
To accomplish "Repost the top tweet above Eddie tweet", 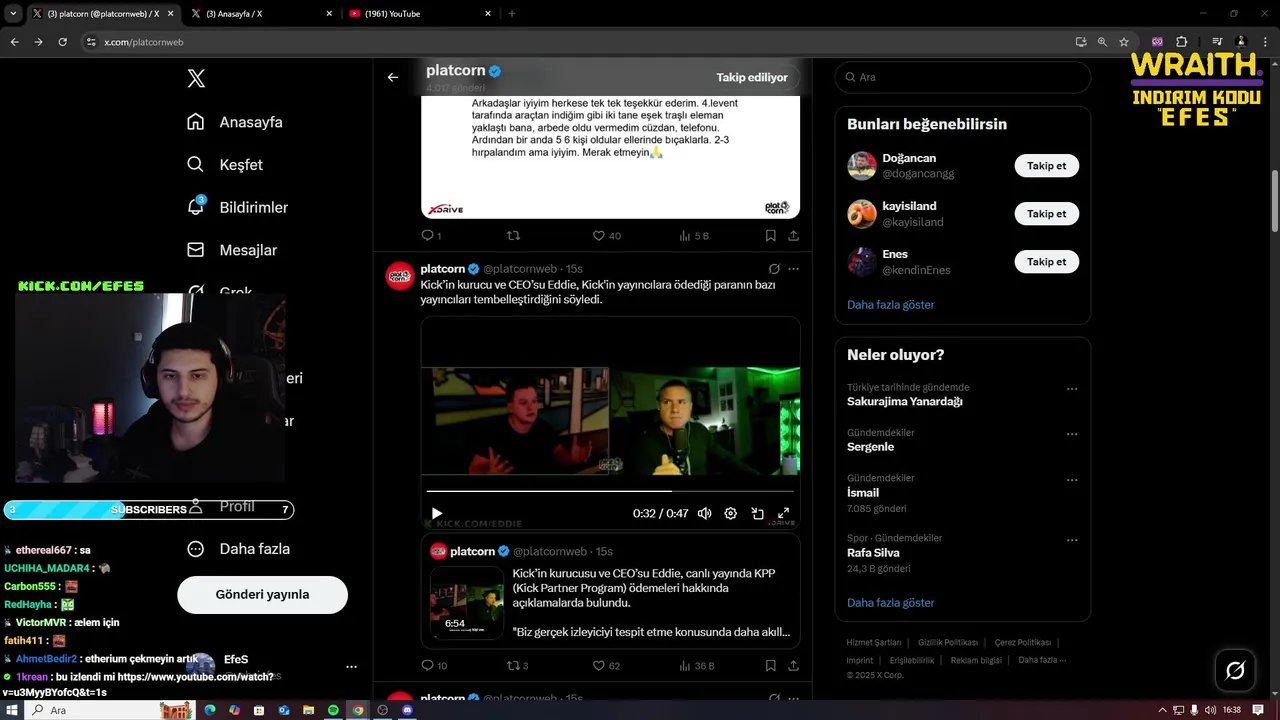I will pos(513,236).
